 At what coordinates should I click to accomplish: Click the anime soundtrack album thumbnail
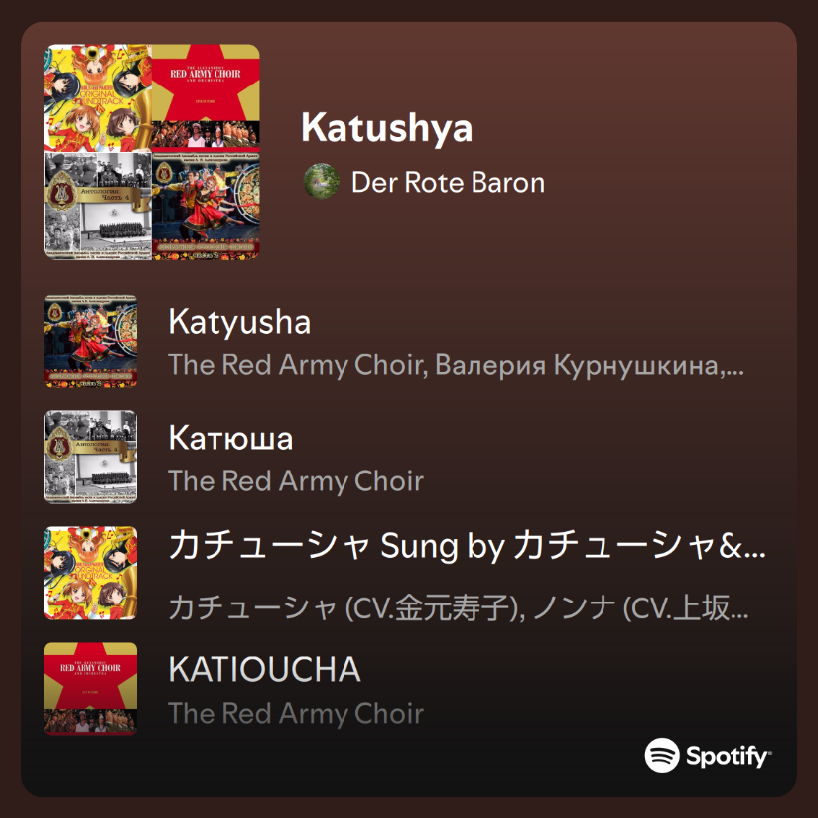point(91,573)
